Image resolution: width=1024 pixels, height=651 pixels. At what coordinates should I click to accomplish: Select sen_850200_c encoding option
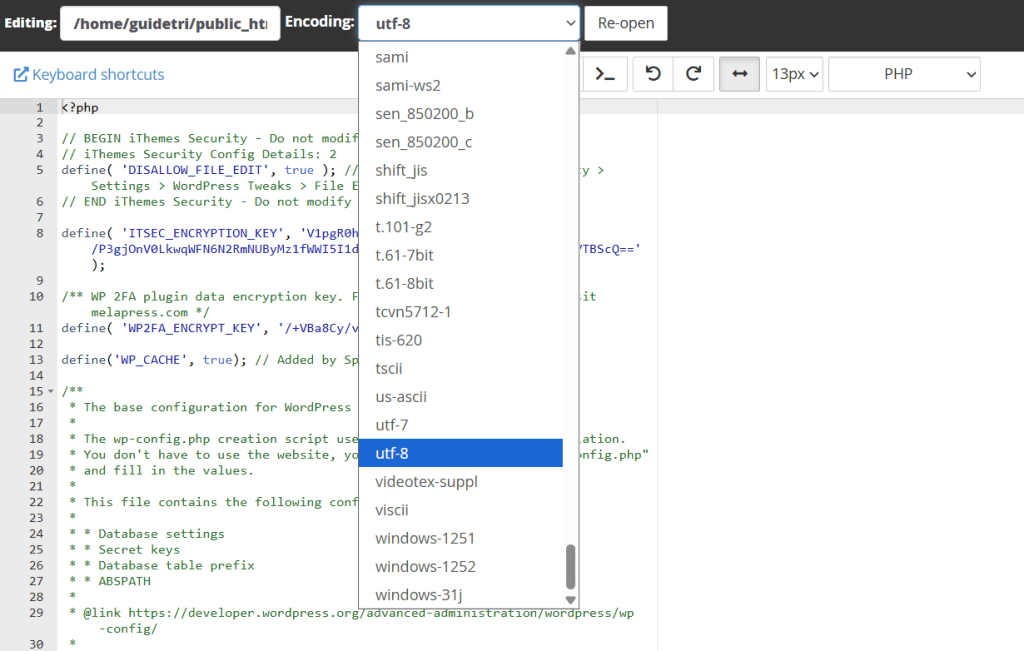coord(460,142)
